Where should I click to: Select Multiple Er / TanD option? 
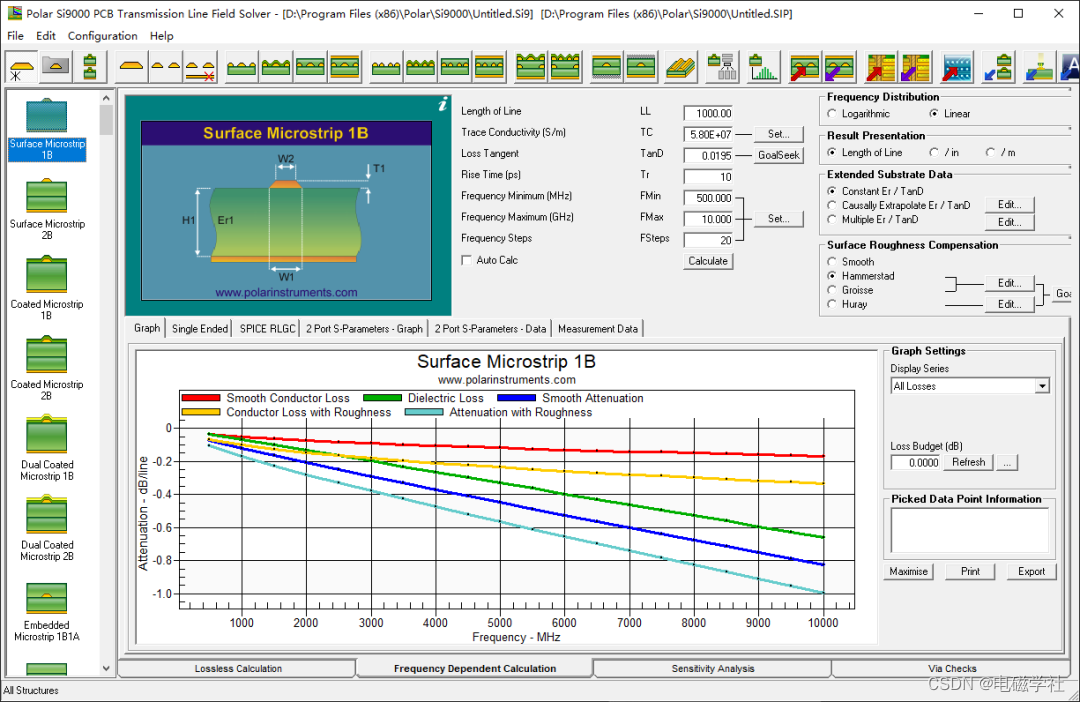point(832,219)
